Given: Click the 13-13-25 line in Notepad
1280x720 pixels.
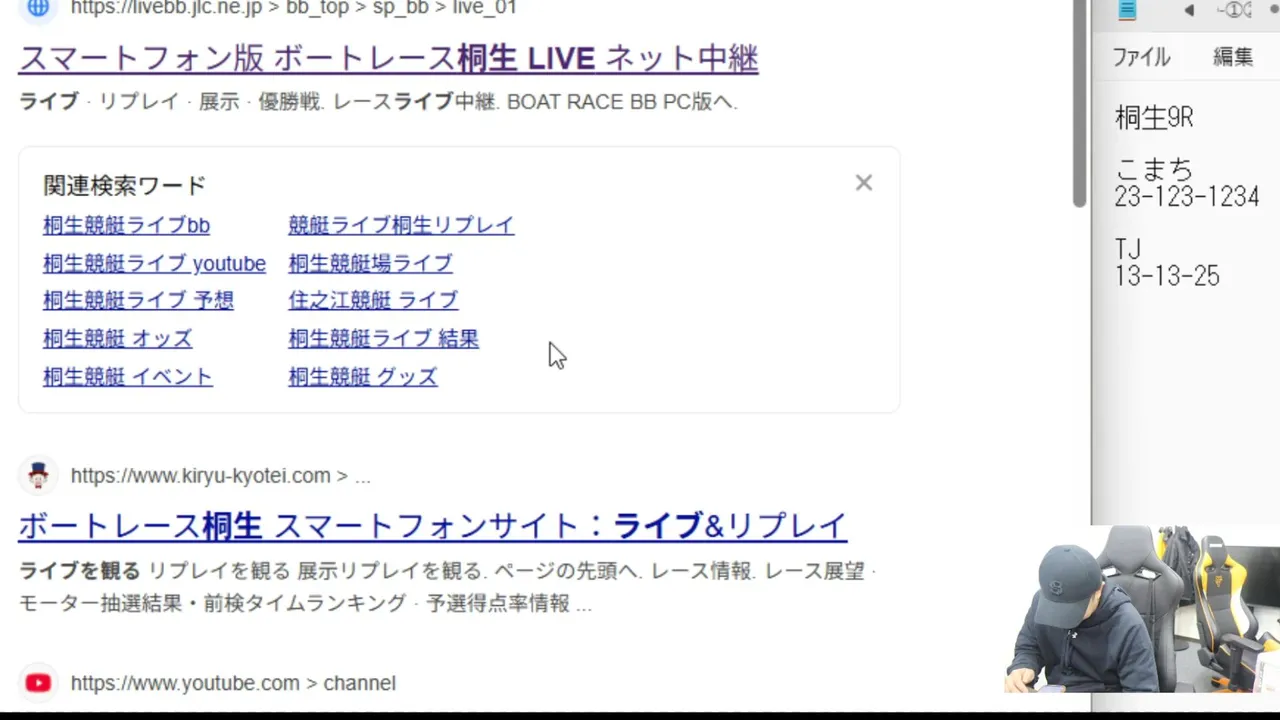Looking at the screenshot, I should pos(1167,277).
